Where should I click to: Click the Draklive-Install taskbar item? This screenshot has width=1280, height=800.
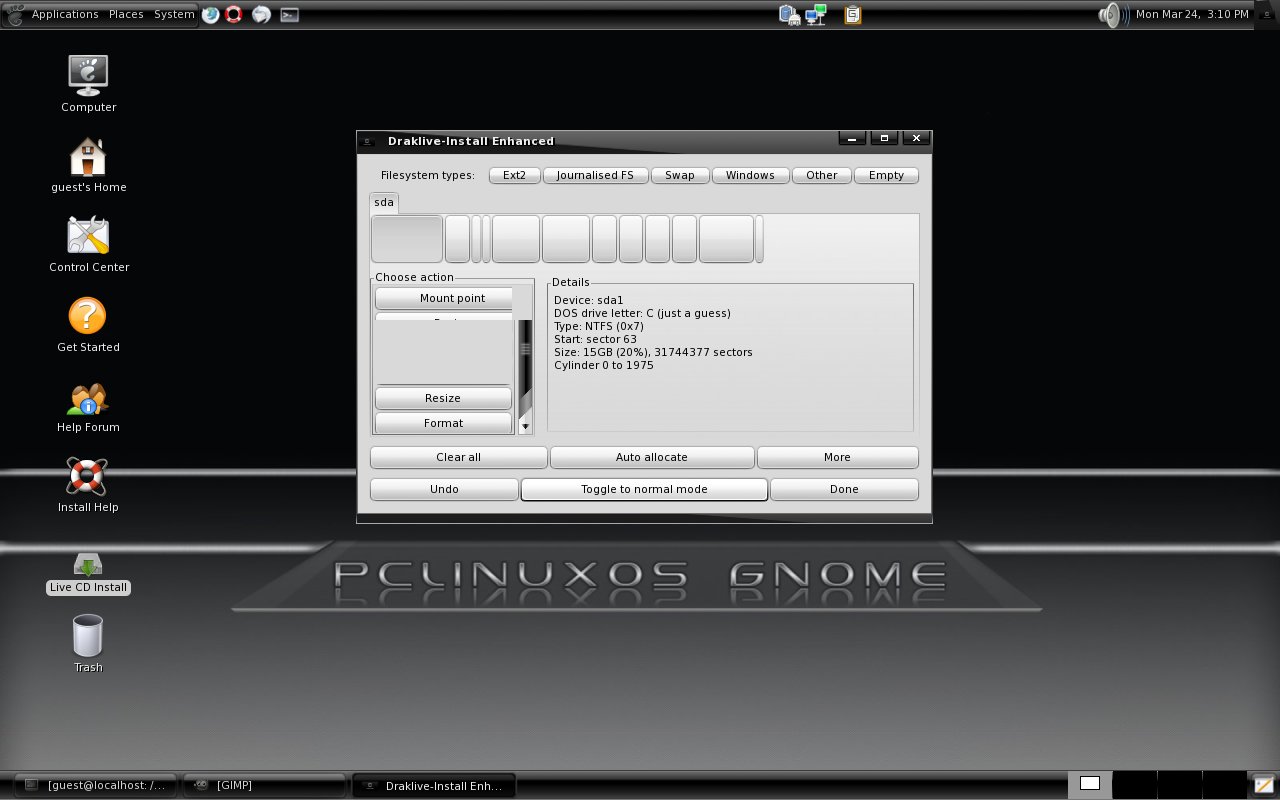434,786
